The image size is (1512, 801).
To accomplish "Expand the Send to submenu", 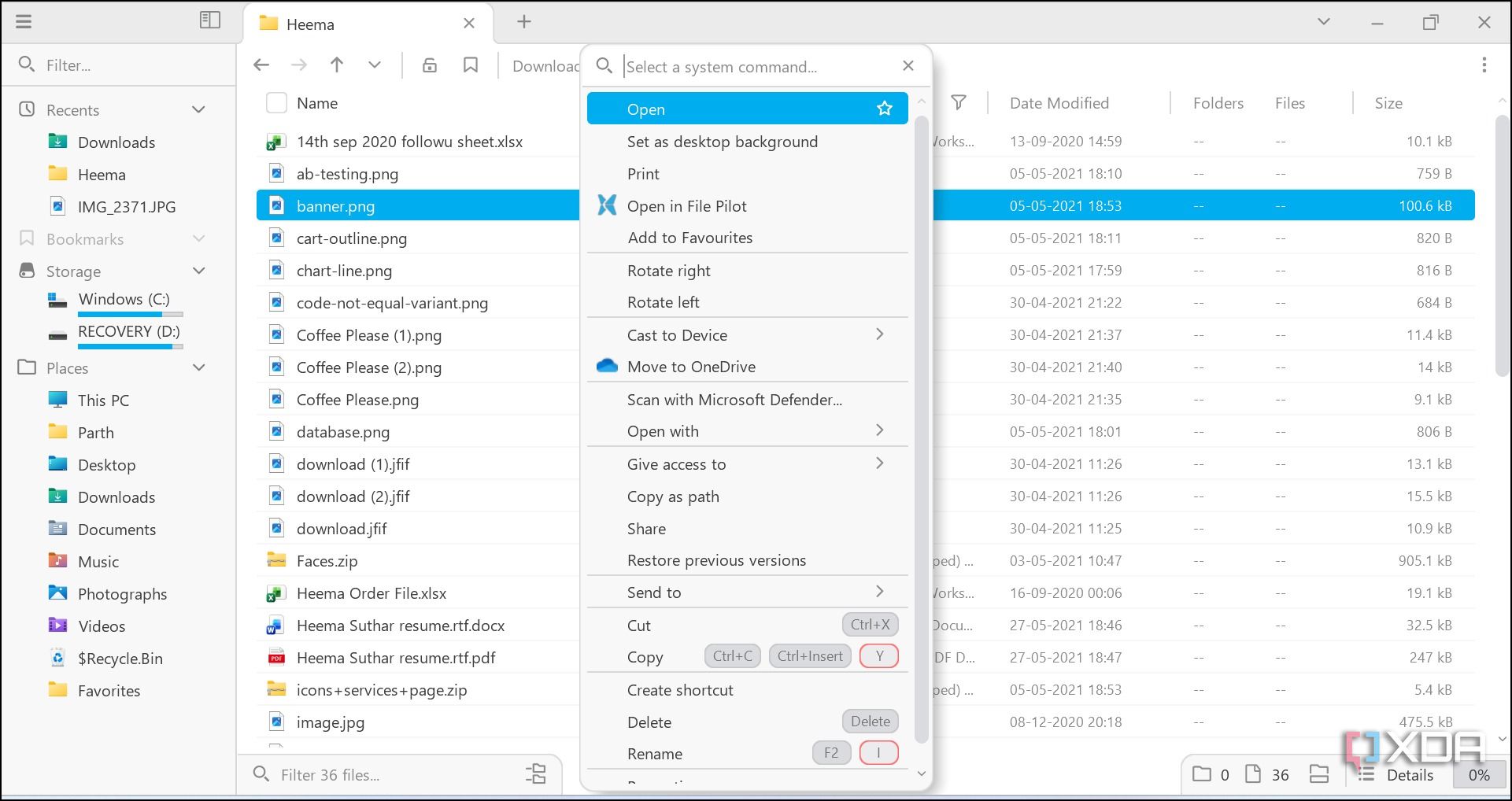I will [x=747, y=592].
